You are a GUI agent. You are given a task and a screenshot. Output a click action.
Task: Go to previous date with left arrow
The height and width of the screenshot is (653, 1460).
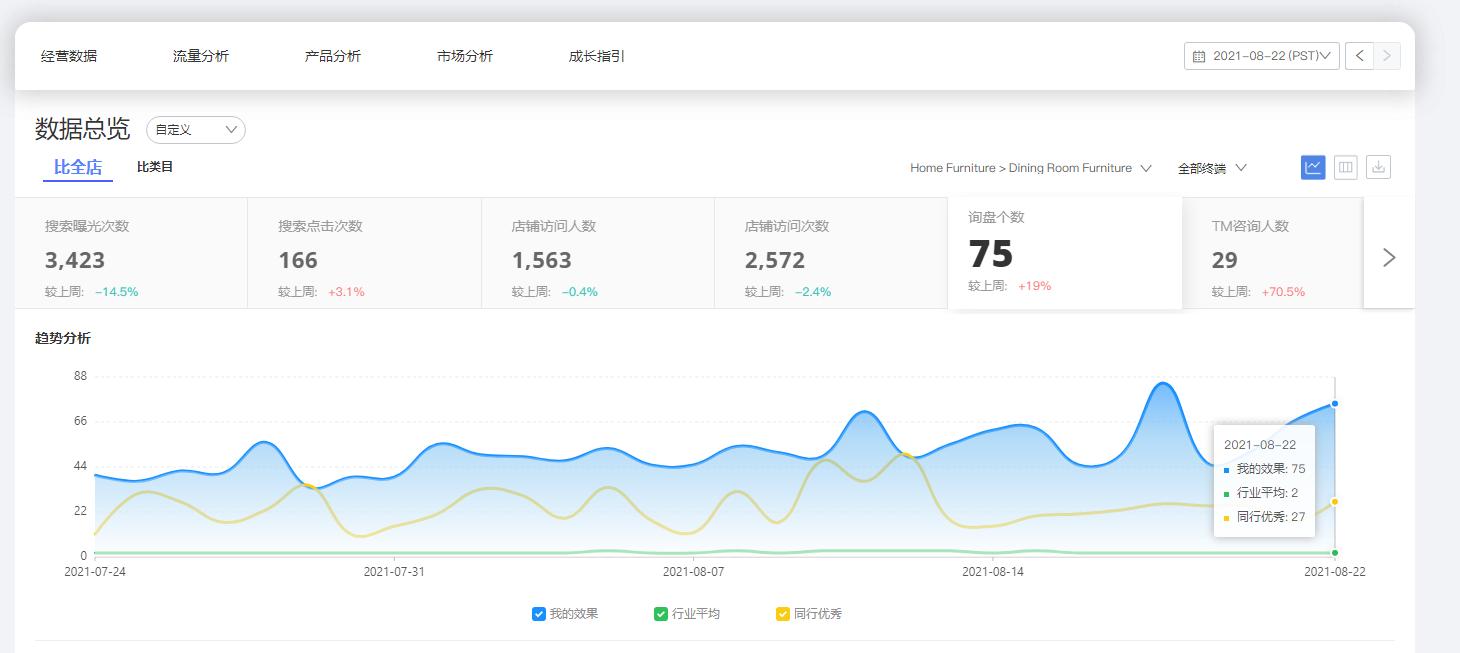coord(1359,56)
